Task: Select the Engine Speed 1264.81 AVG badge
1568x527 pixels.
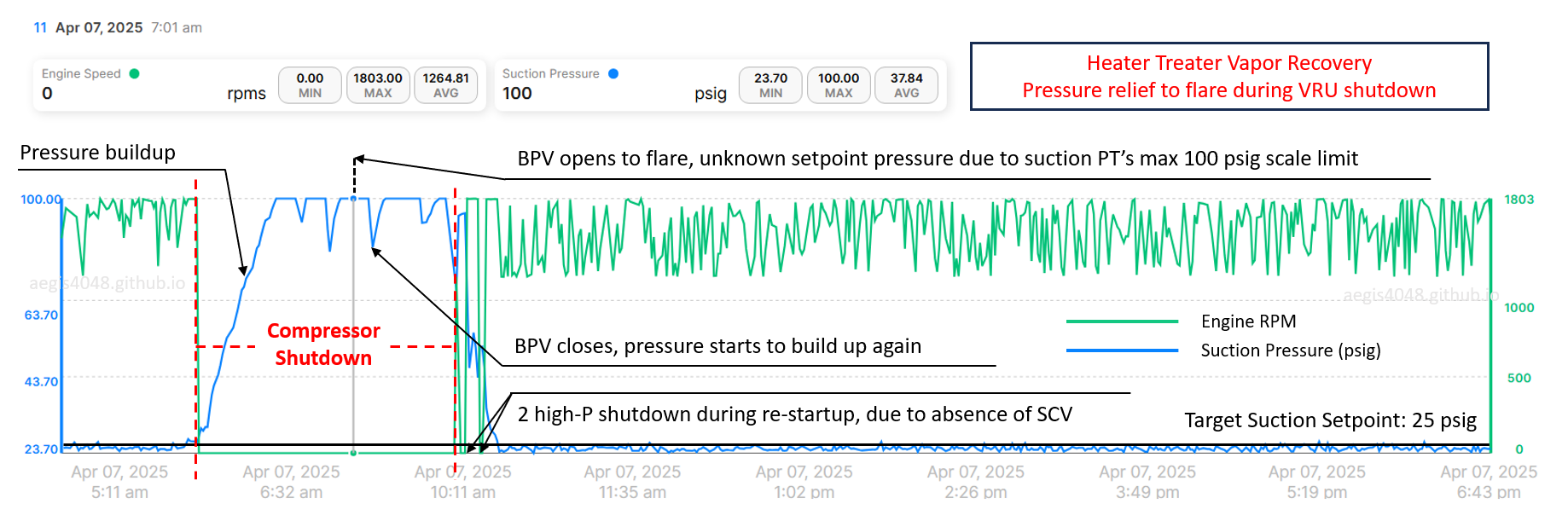Action: pyautogui.click(x=446, y=85)
